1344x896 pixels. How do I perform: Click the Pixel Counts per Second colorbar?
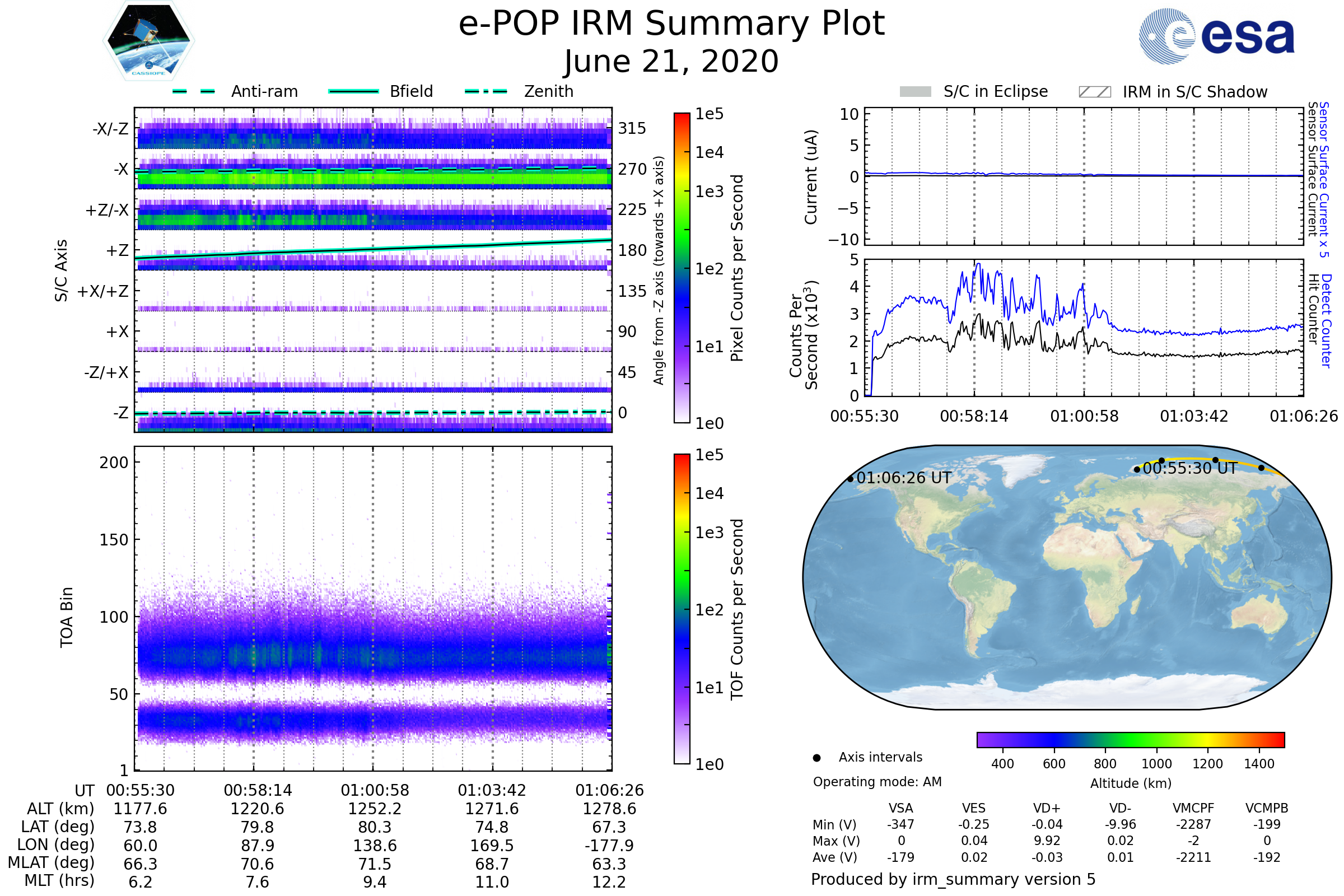tap(682, 268)
